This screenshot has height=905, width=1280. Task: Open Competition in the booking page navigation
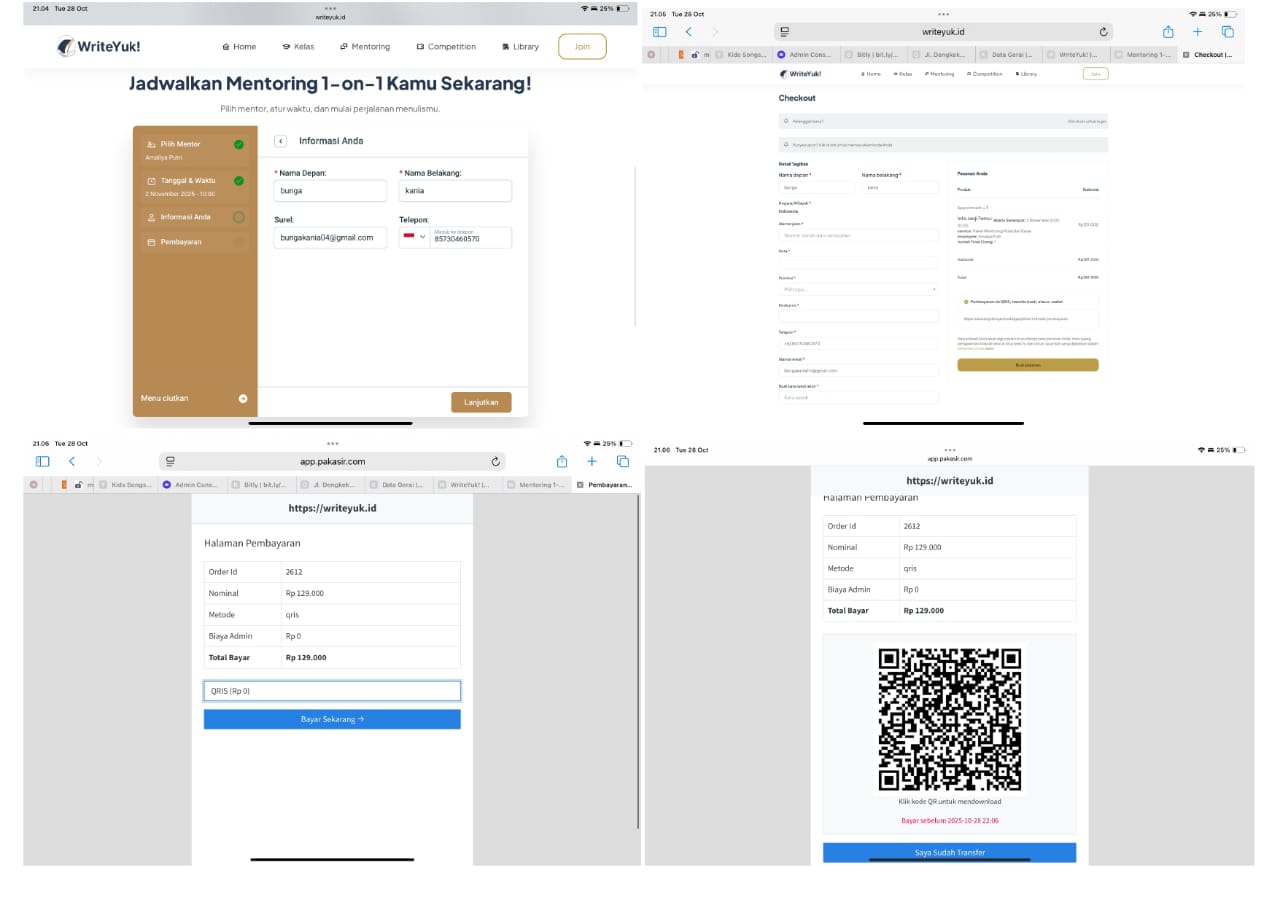pyautogui.click(x=446, y=47)
